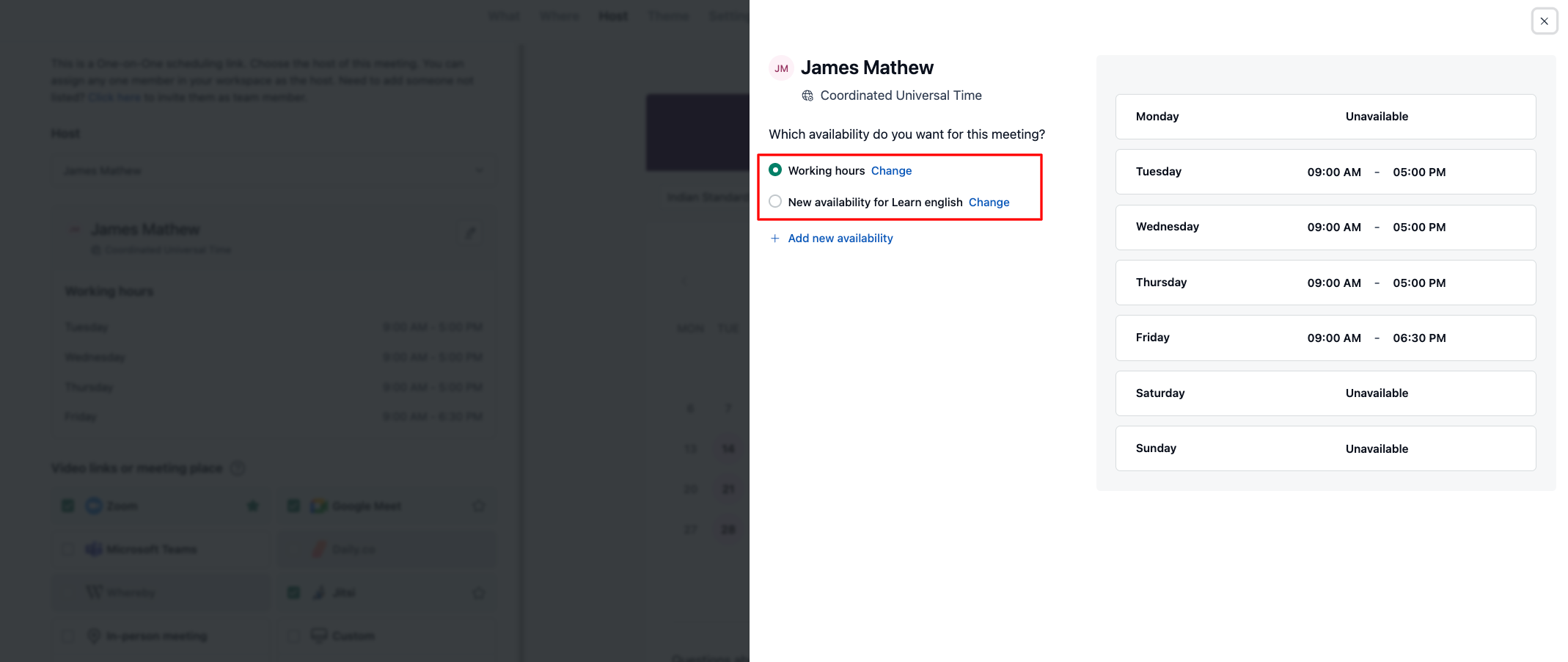Uncheck the Zoom checkbox
Image resolution: width=1568 pixels, height=662 pixels.
pyautogui.click(x=68, y=506)
